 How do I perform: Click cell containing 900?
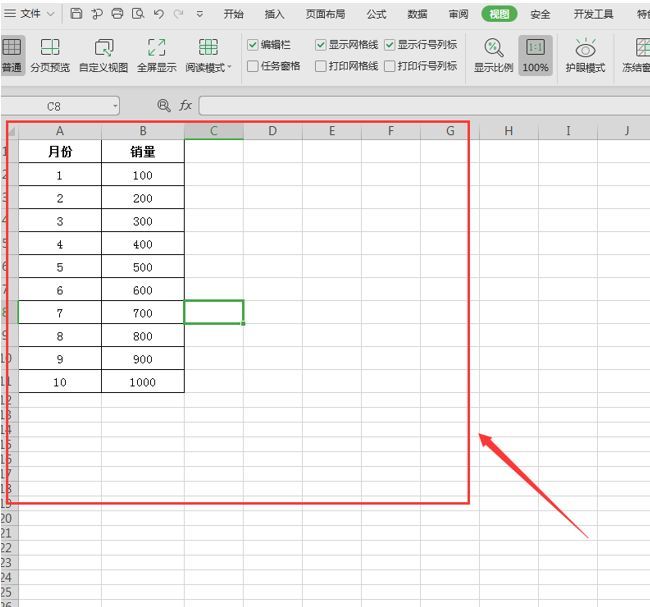click(143, 359)
